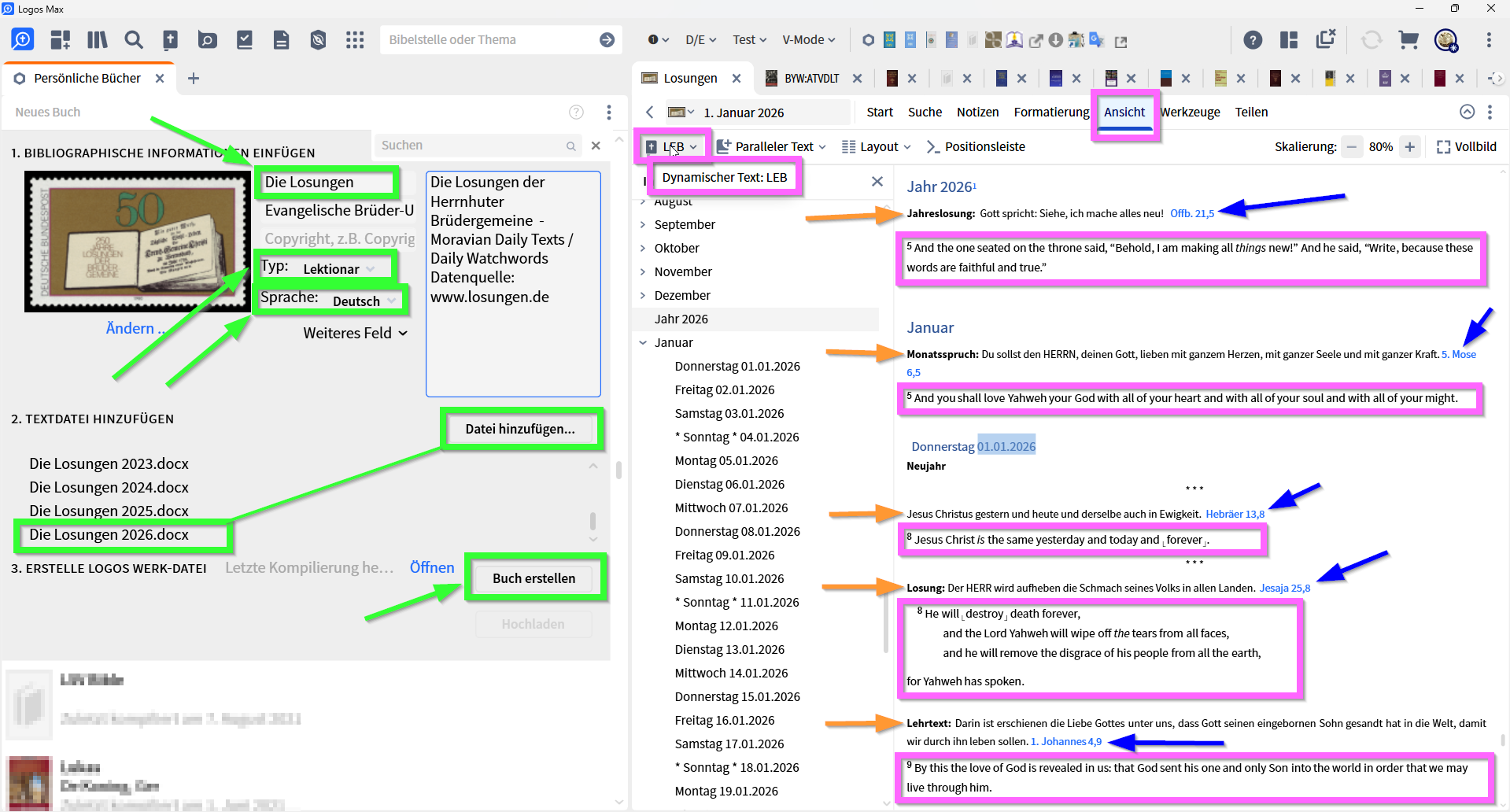Viewport: 1510px width, 812px height.
Task: Open the Layout dropdown in Ansicht toolbar
Action: 877,146
